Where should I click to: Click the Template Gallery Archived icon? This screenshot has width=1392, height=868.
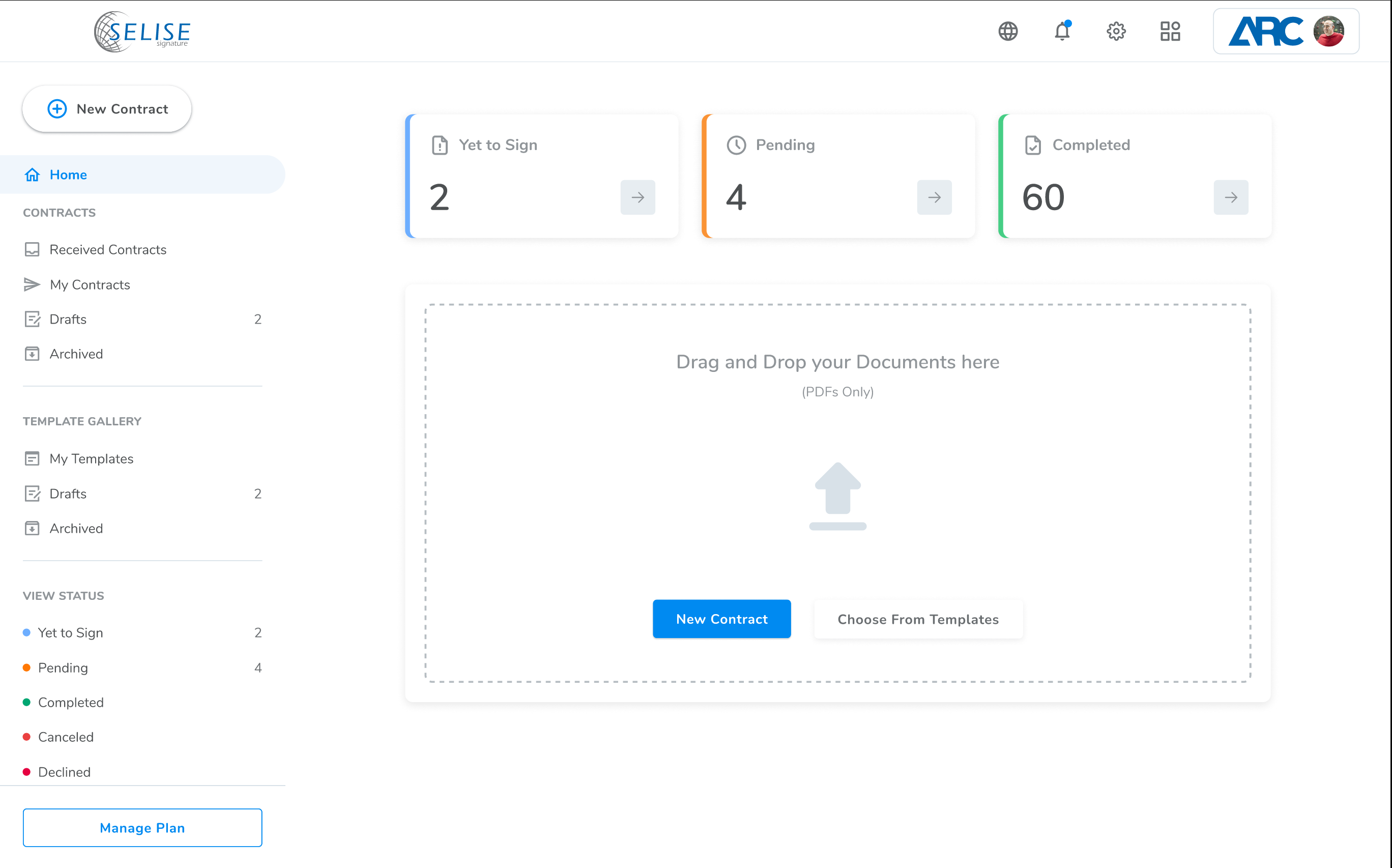32,528
